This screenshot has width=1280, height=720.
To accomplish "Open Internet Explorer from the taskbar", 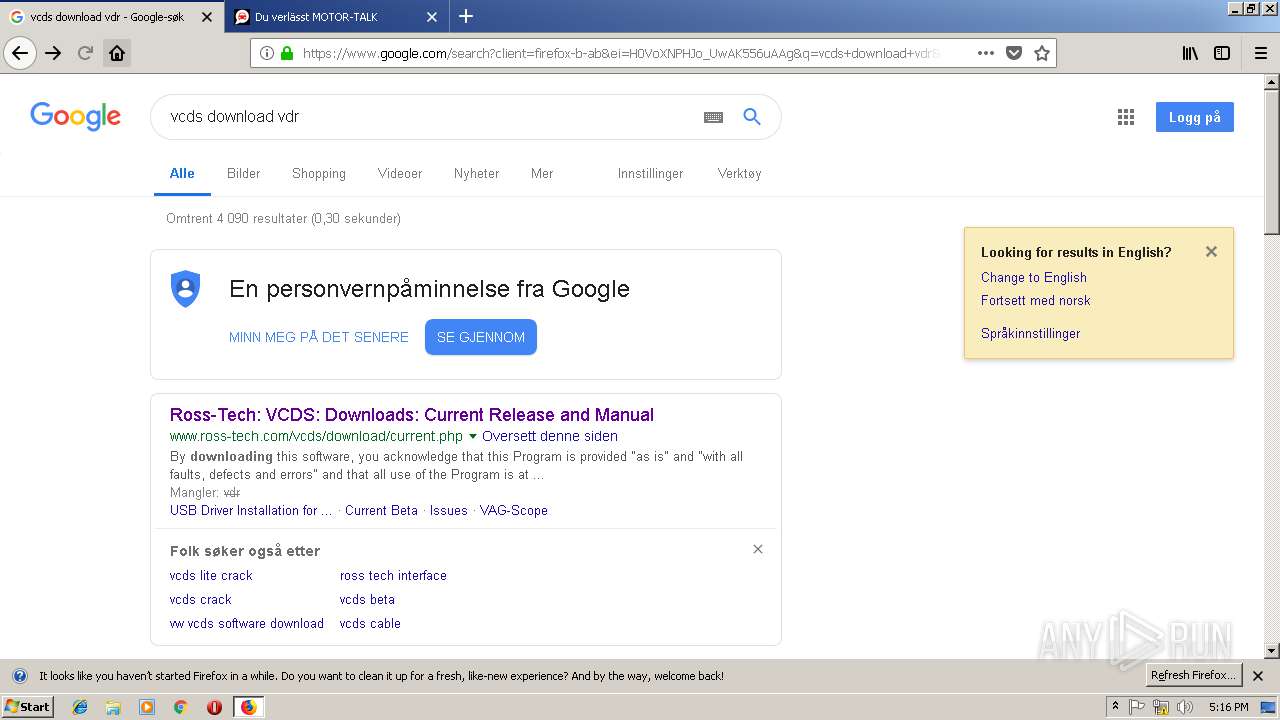I will [x=80, y=707].
